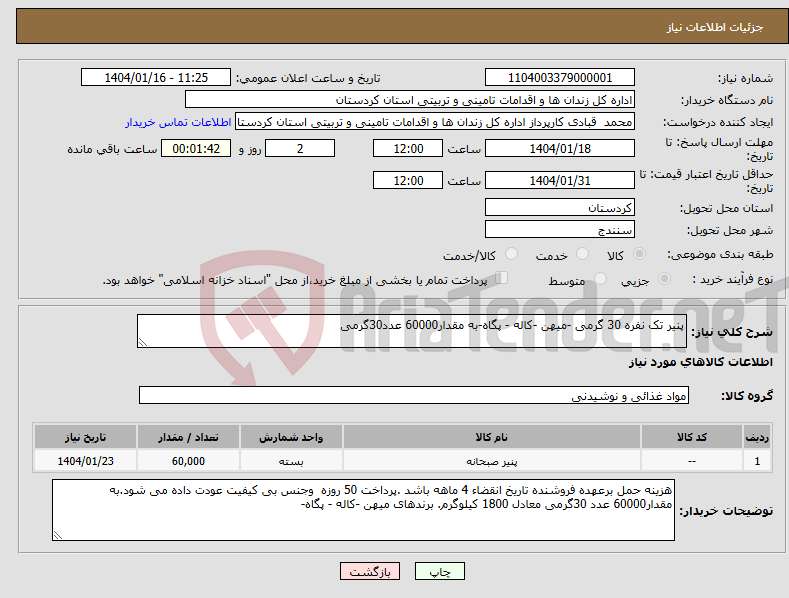Click the response deadline date 1404/01/18
This screenshot has width=789, height=598.
pos(560,148)
